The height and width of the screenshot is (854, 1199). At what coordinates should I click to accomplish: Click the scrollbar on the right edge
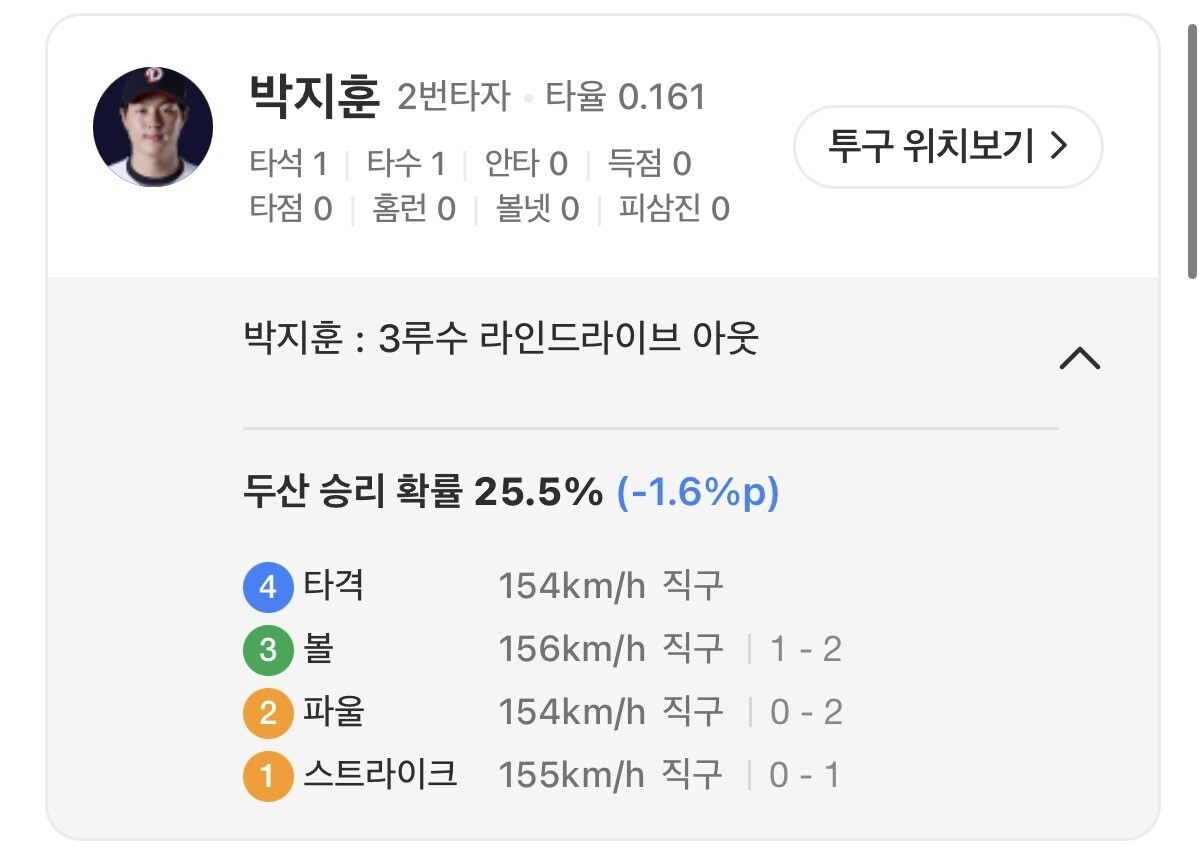pyautogui.click(x=1191, y=150)
